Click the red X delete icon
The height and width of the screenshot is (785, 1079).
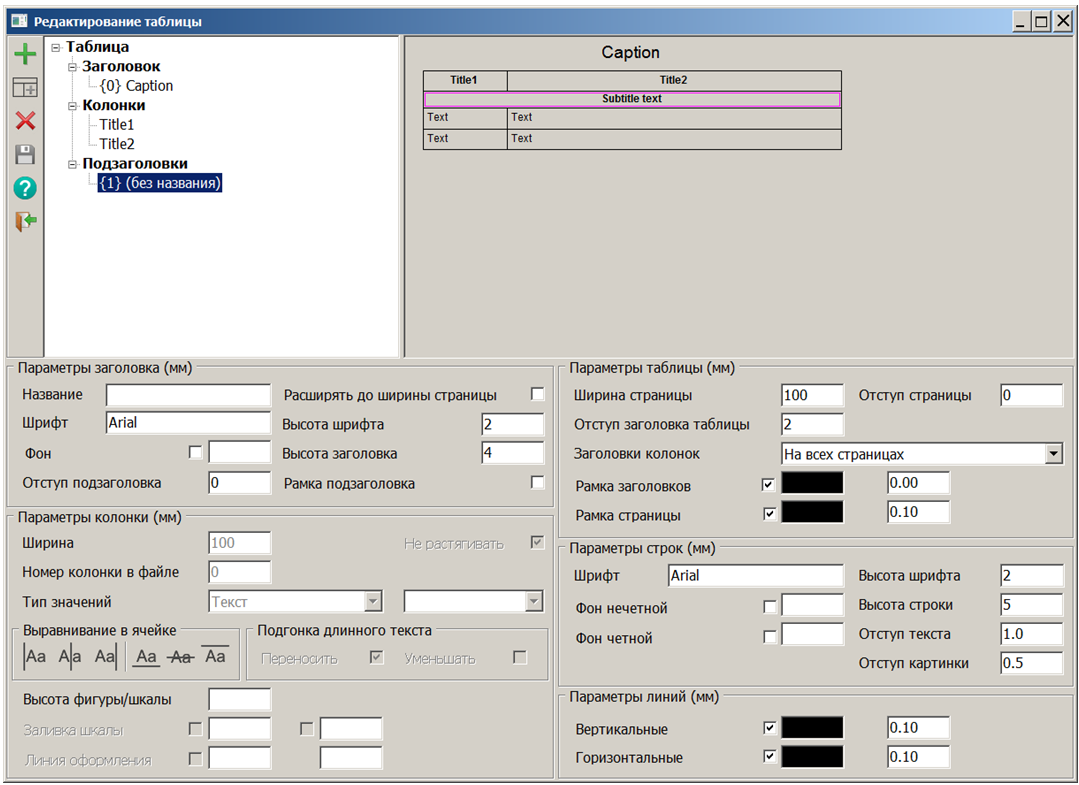click(x=25, y=121)
